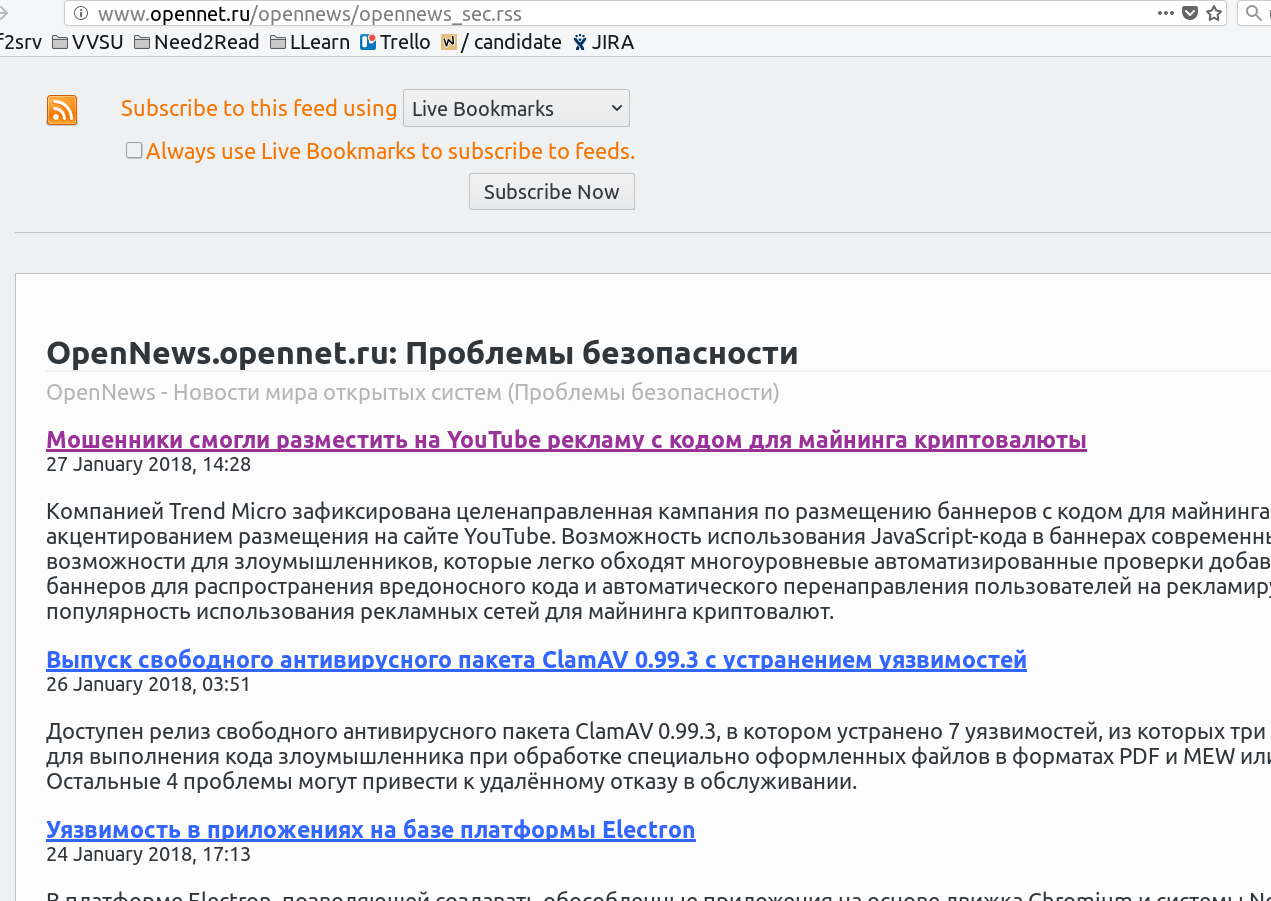Save page to Pocket

pos(1190,13)
